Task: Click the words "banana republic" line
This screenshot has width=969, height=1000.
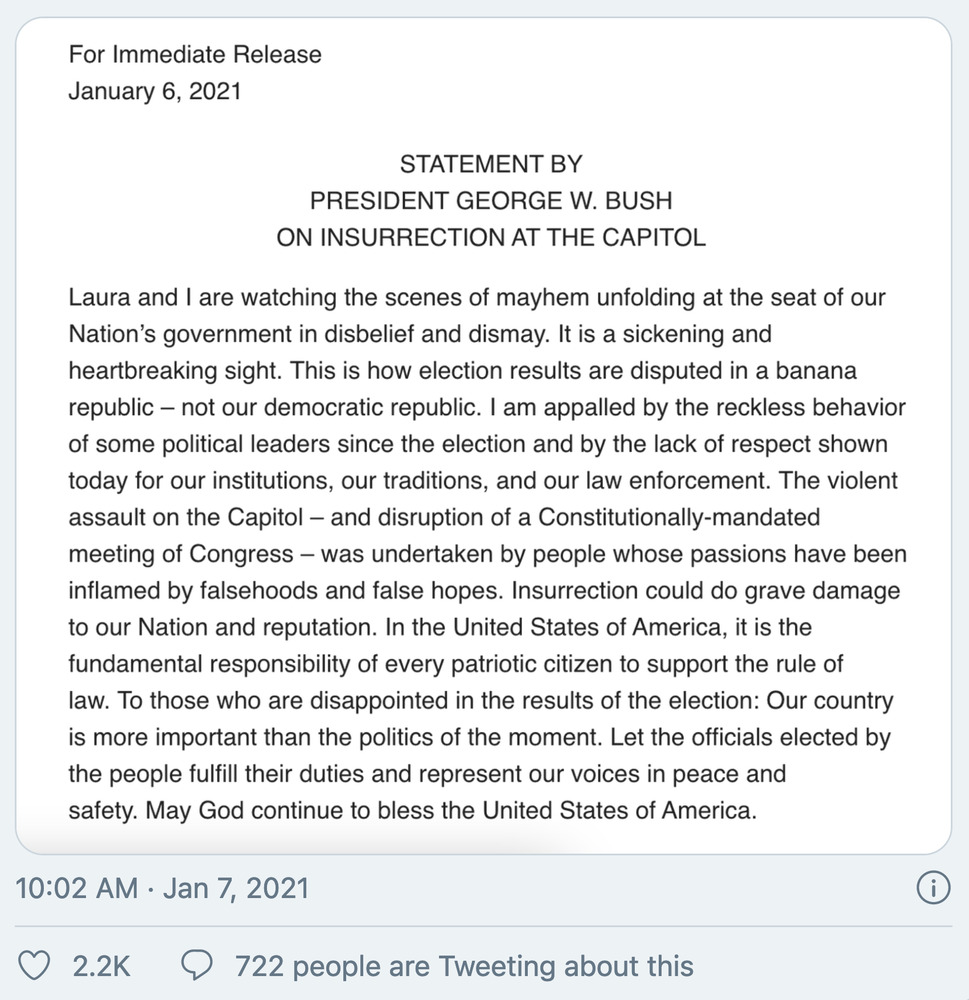Action: pos(462,371)
